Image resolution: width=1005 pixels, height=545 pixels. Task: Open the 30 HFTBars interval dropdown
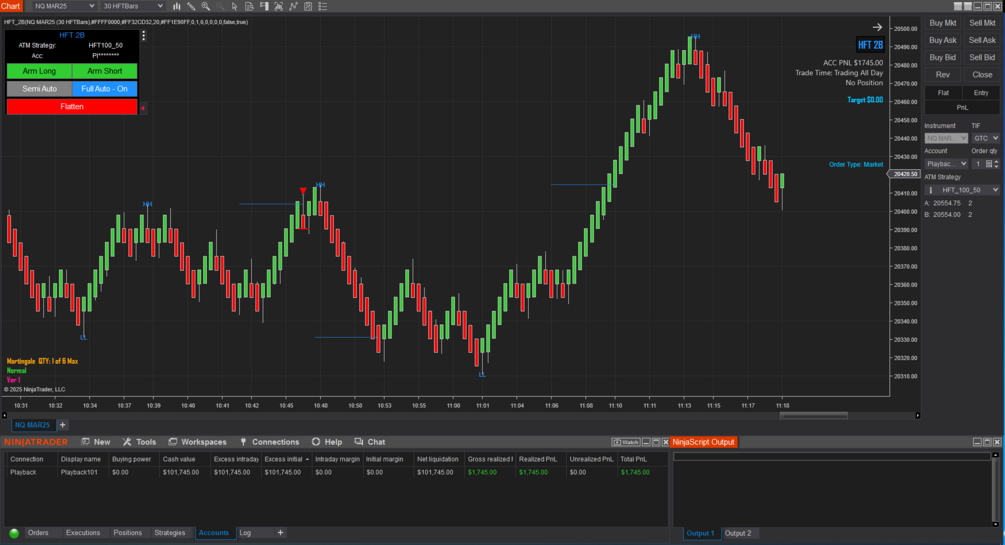click(x=133, y=6)
